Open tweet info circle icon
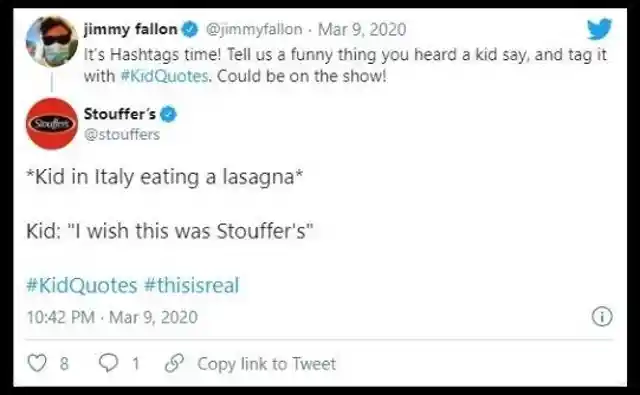Image resolution: width=640 pixels, height=395 pixels. point(602,317)
